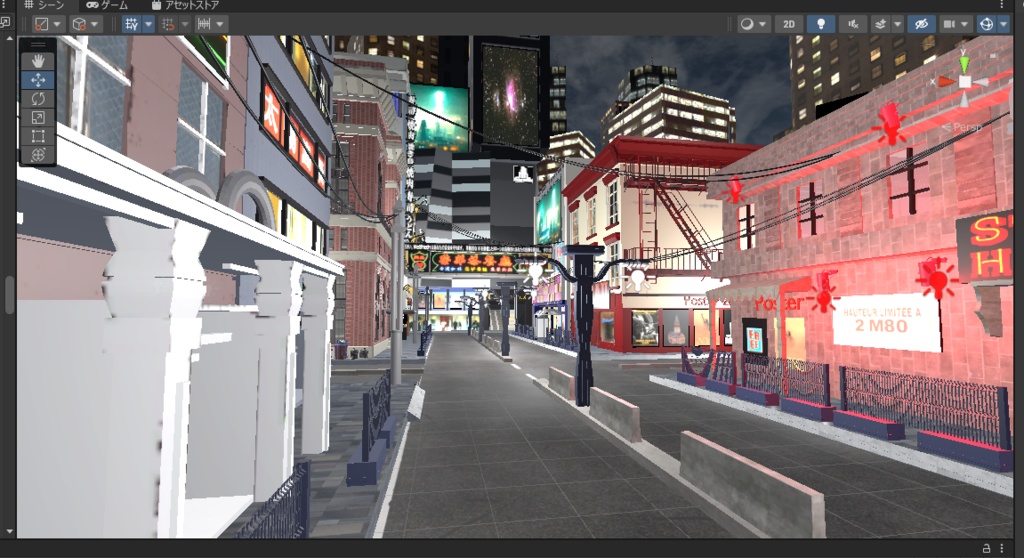Open the grid settings dropdown arrow
Screen dimensions: 1024x558
click(148, 24)
